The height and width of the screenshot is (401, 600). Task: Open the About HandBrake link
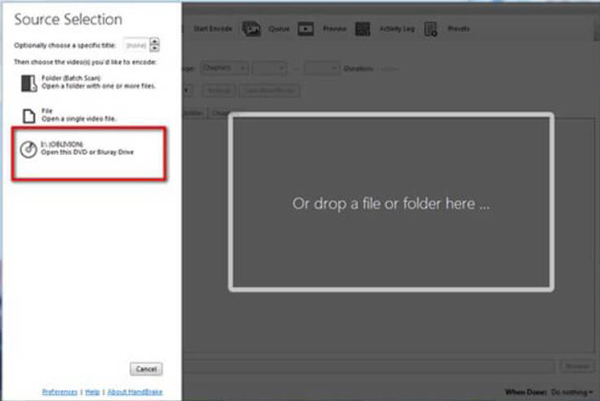[135, 392]
